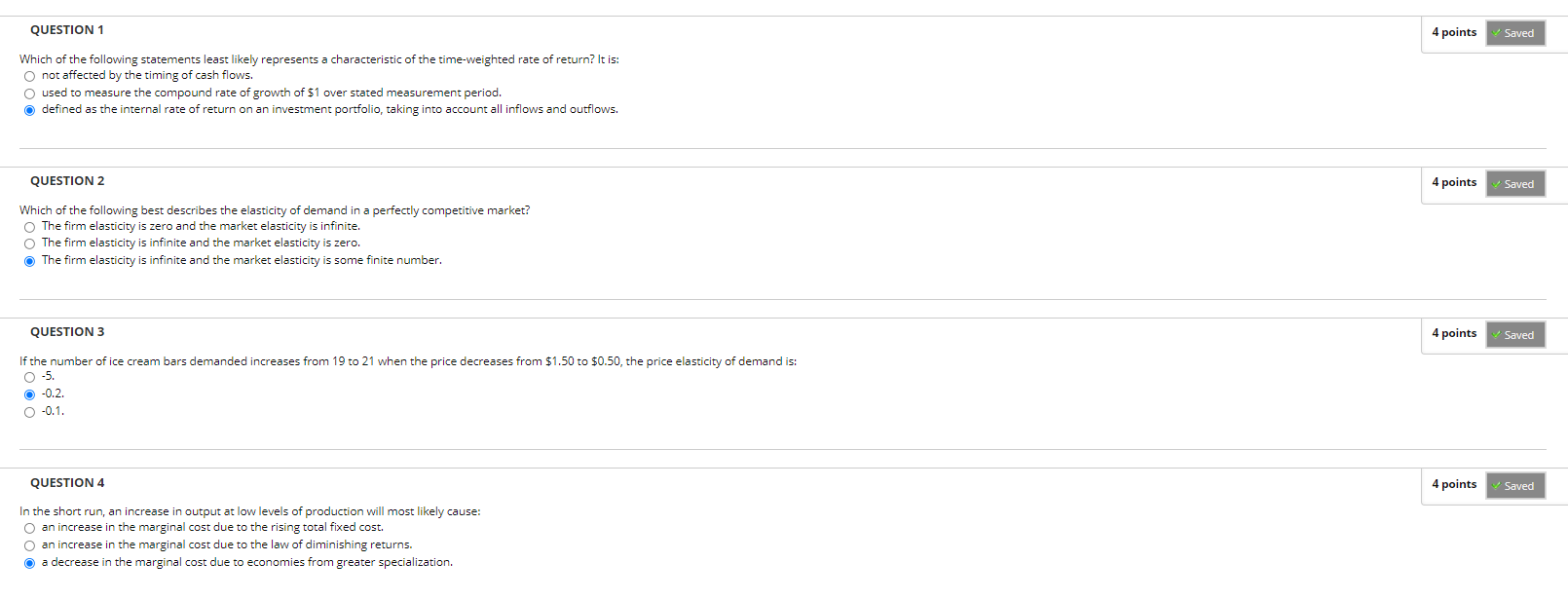Screen dimensions: 1568x600
Task: Select 'law of diminishing returns' answer
Action: [x=29, y=545]
